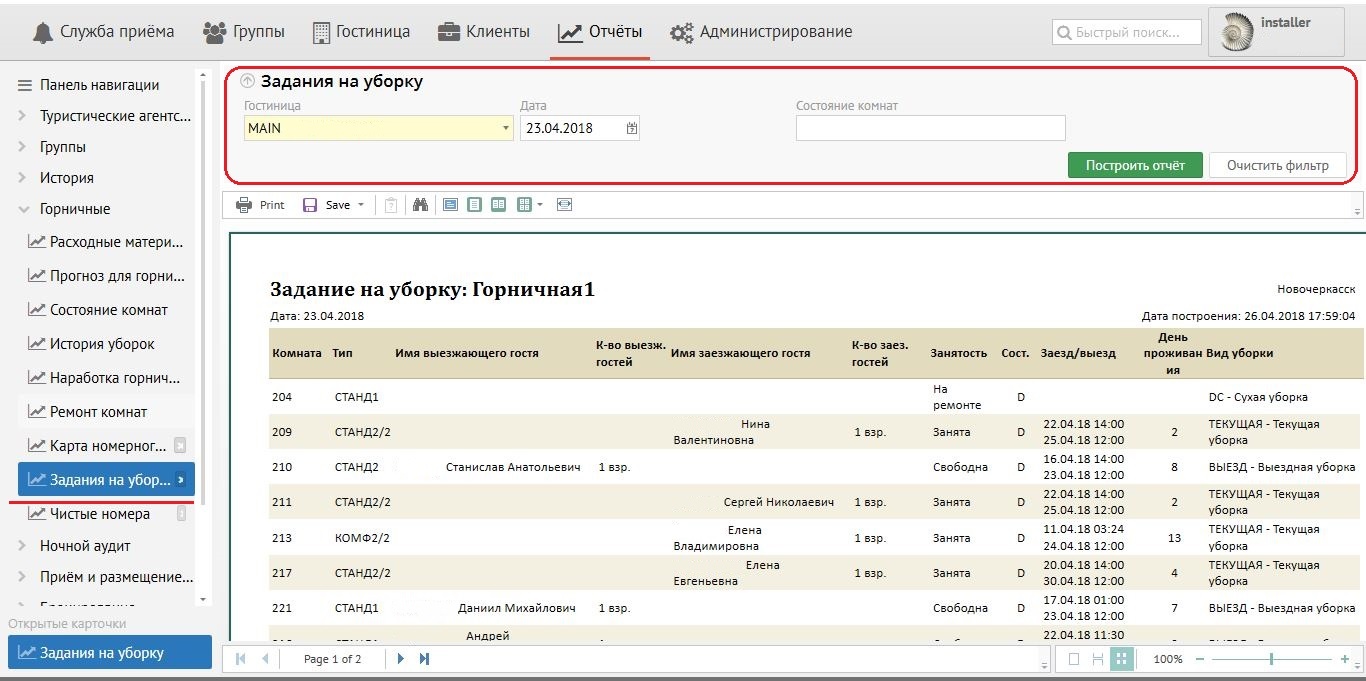This screenshot has height=681, width=1366.
Task: Select the two-page view icon
Action: [498, 205]
